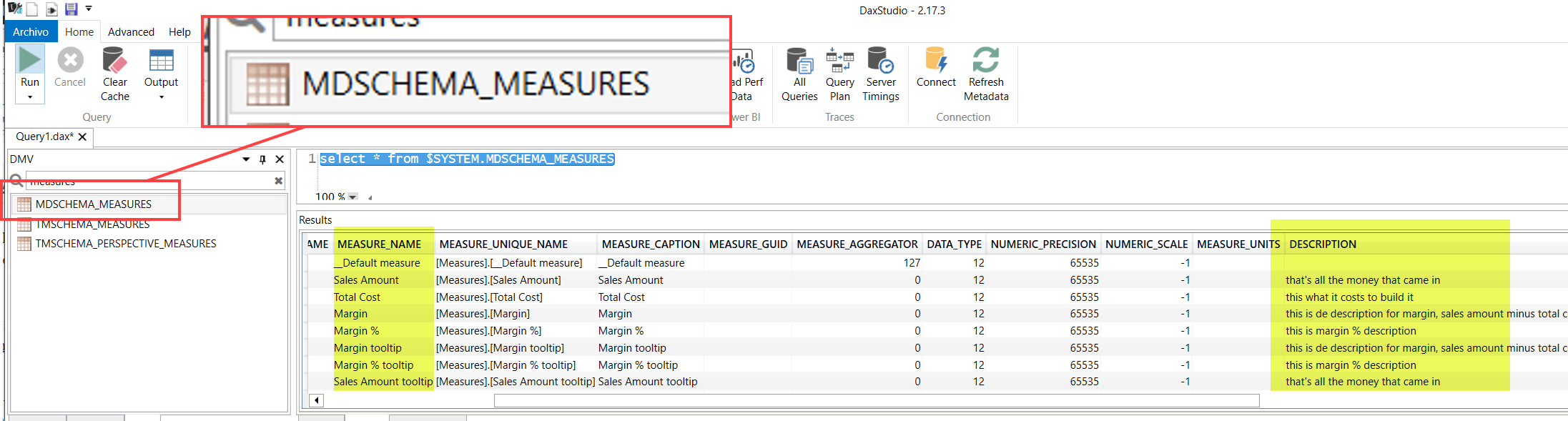Enable the Query Plan trace
Image resolution: width=1568 pixels, height=421 pixels.
[x=839, y=61]
